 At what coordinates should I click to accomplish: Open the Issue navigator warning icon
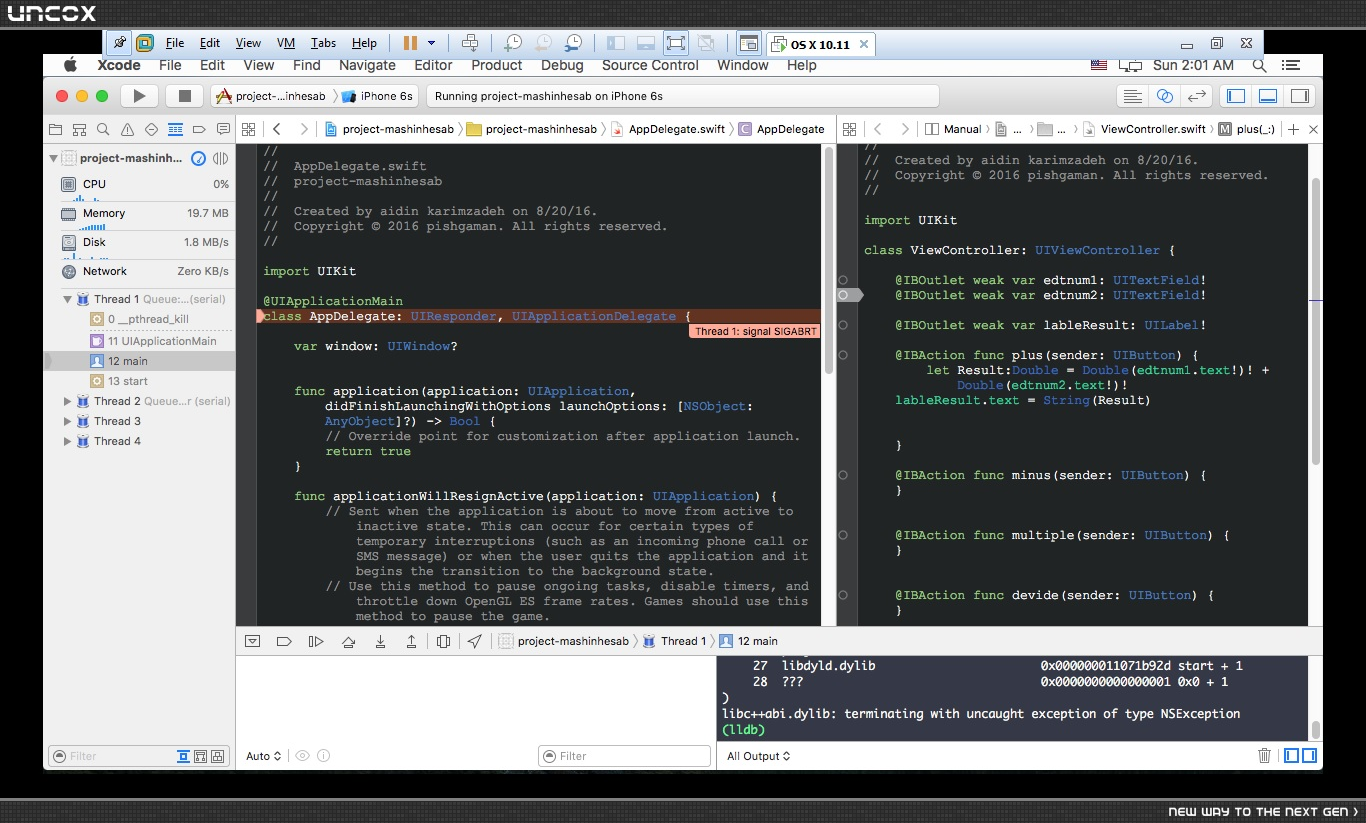[127, 129]
